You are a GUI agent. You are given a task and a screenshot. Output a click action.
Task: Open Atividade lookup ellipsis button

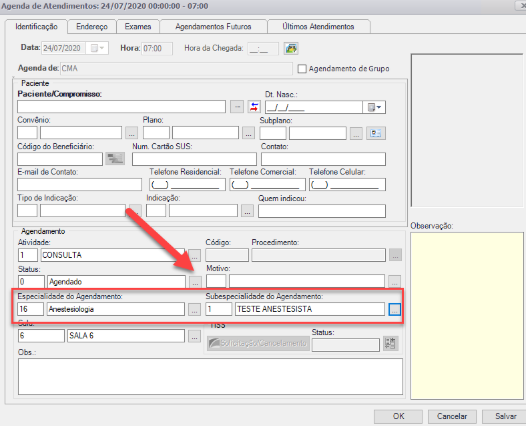pos(194,255)
